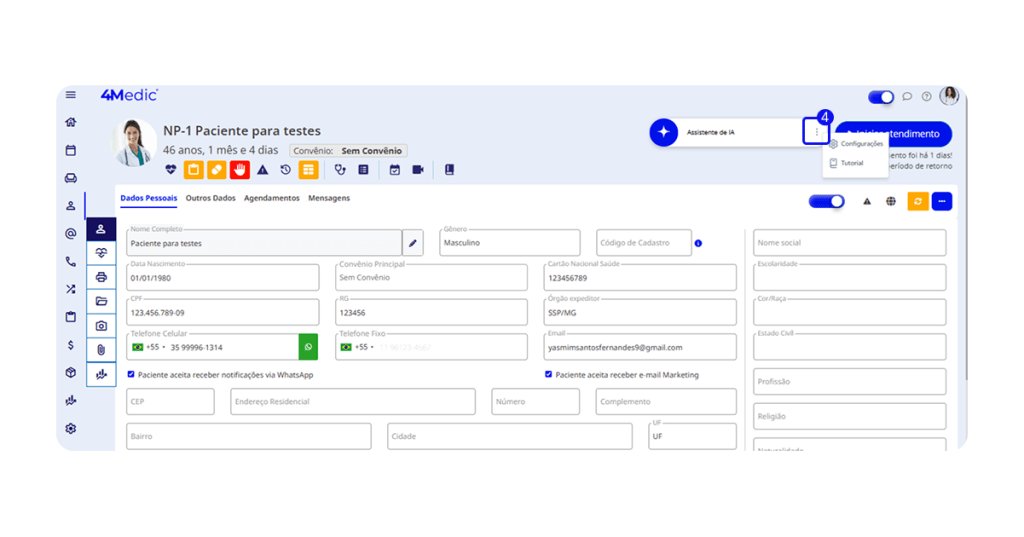The image size is (1024, 537).
Task: Uncheck WhatsApp notifications checkbox
Action: pos(132,375)
